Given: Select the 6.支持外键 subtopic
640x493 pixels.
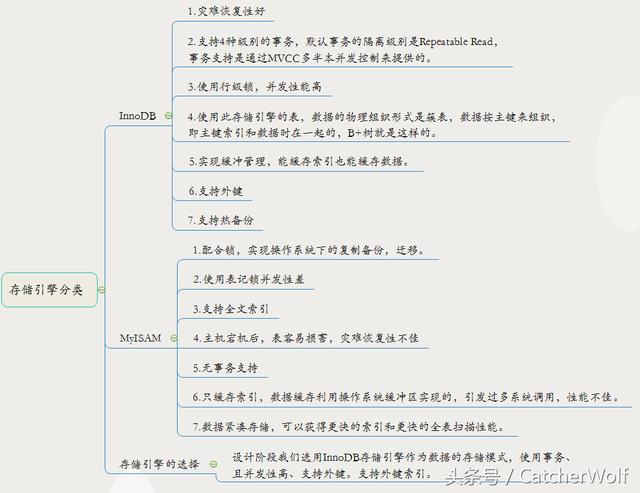Looking at the screenshot, I should (216, 190).
